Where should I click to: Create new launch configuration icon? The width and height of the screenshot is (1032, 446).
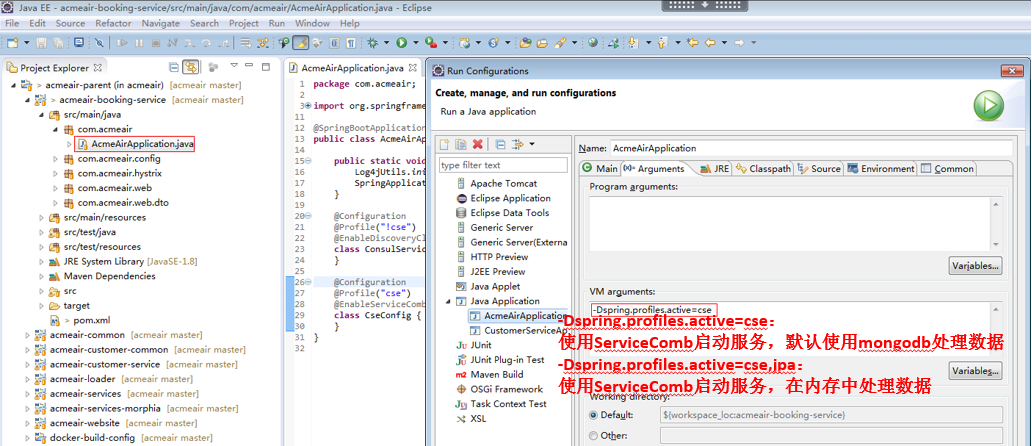click(446, 145)
